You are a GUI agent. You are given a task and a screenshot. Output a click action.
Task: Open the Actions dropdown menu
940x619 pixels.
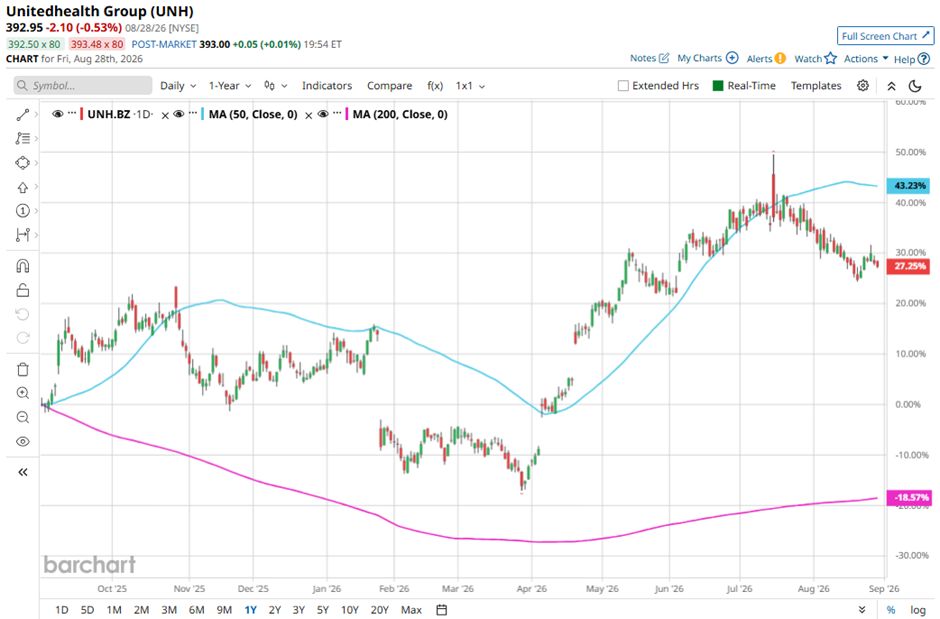[x=866, y=59]
